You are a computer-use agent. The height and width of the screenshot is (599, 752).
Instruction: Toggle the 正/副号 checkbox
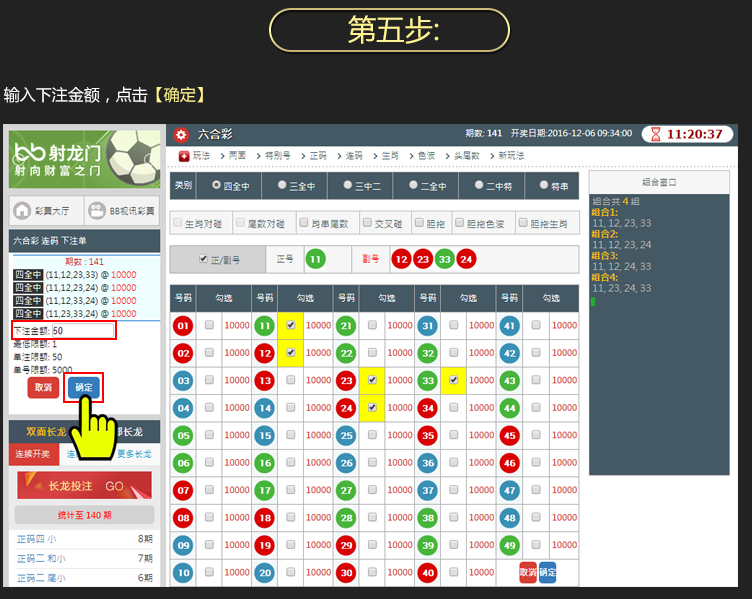click(x=204, y=259)
